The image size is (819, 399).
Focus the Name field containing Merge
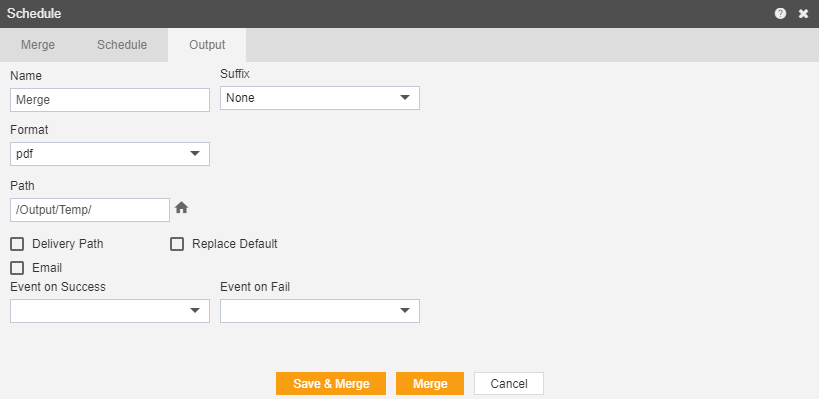[110, 100]
